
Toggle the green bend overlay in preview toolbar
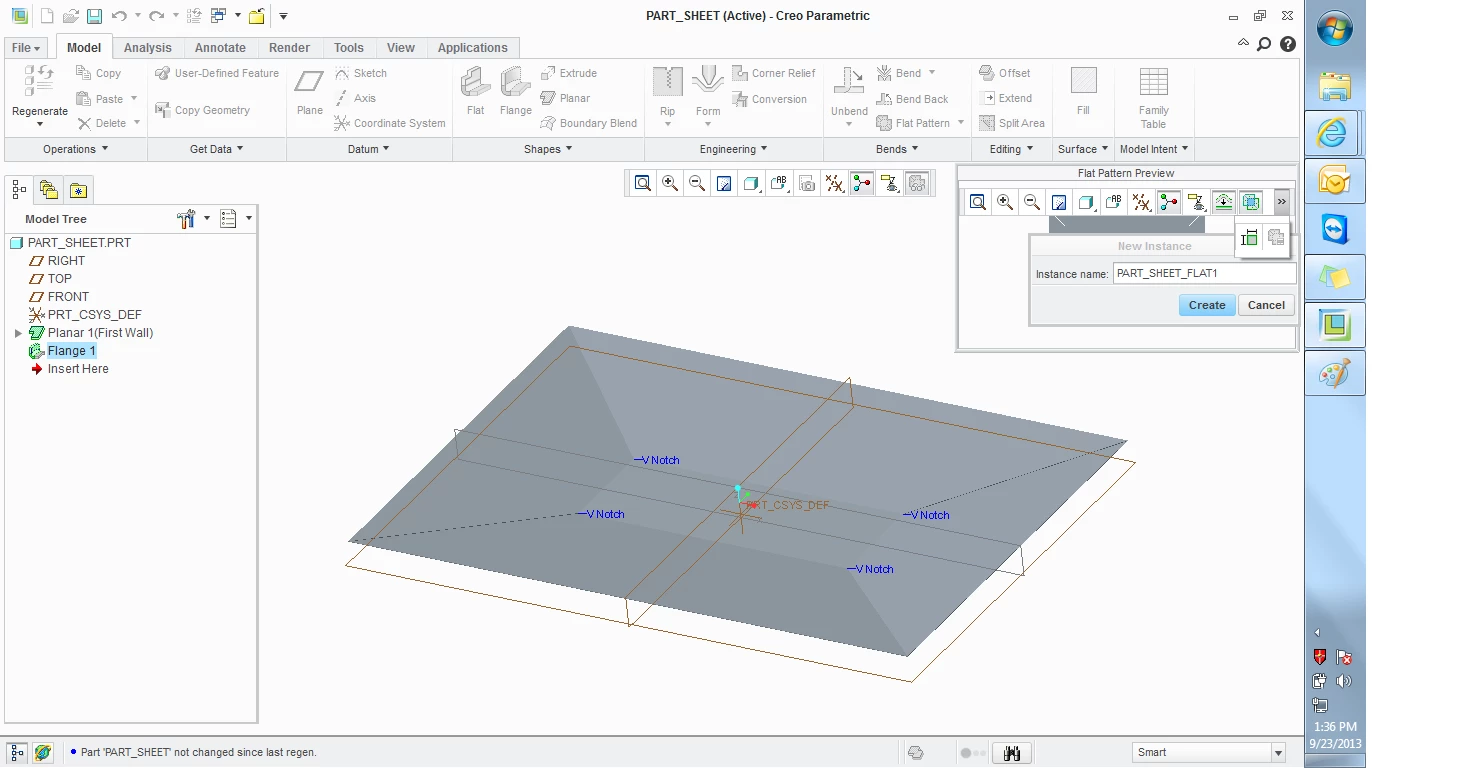1223,202
